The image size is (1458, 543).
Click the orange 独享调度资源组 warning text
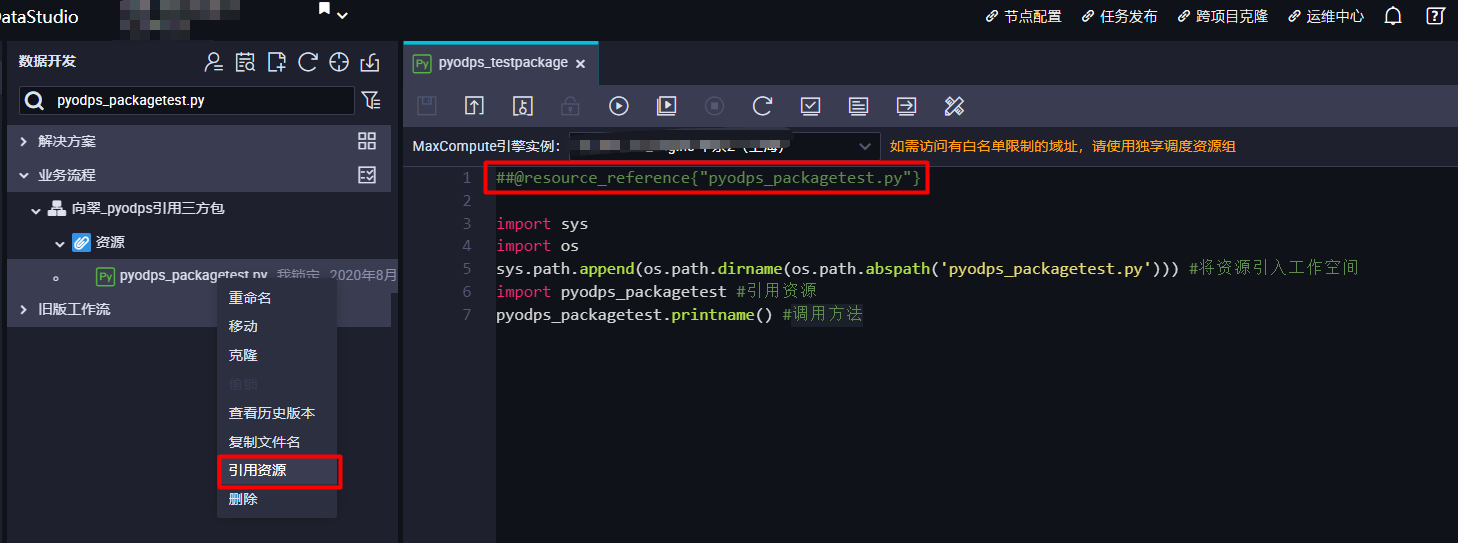1062,146
